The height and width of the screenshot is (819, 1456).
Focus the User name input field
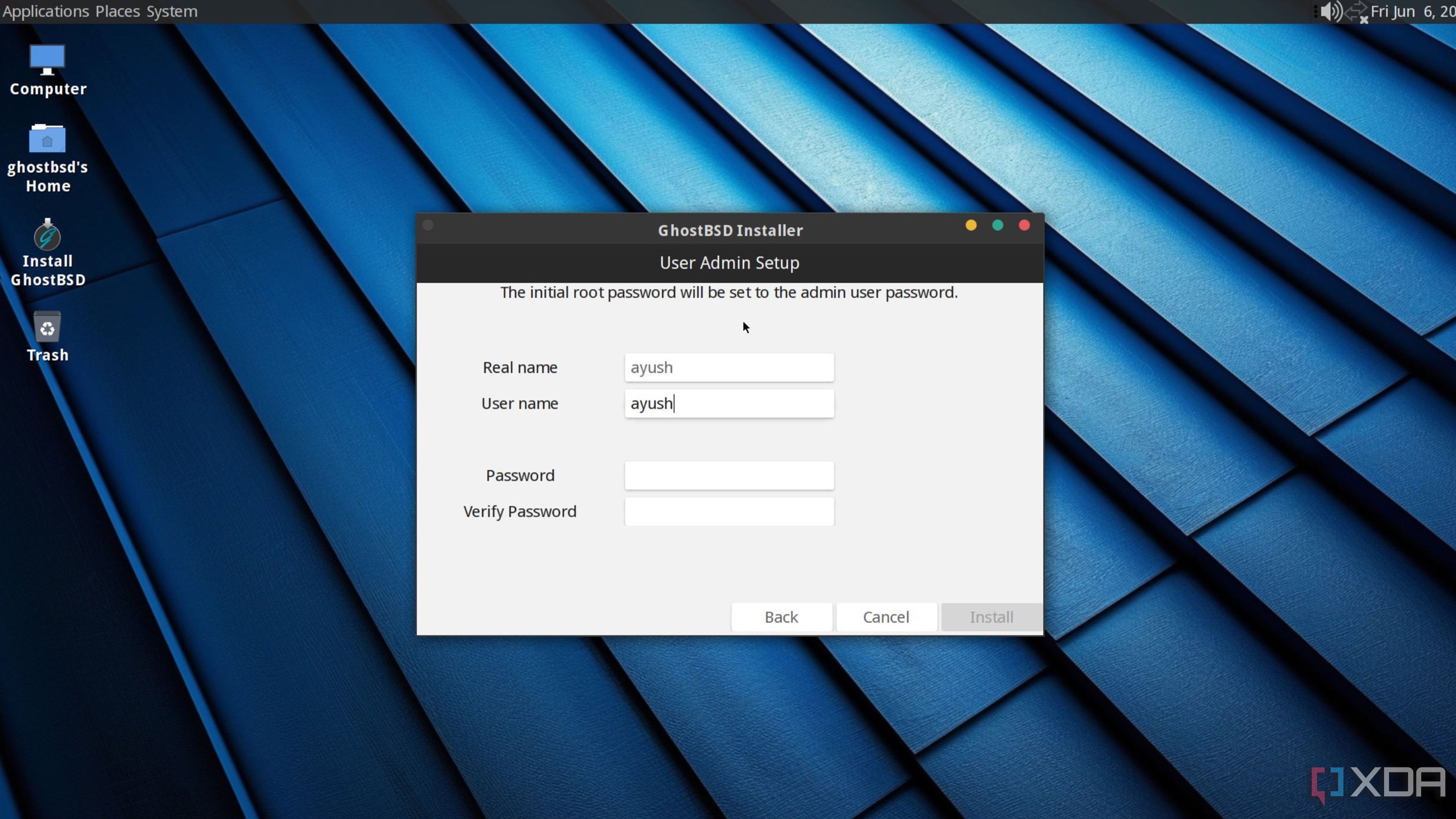(729, 403)
